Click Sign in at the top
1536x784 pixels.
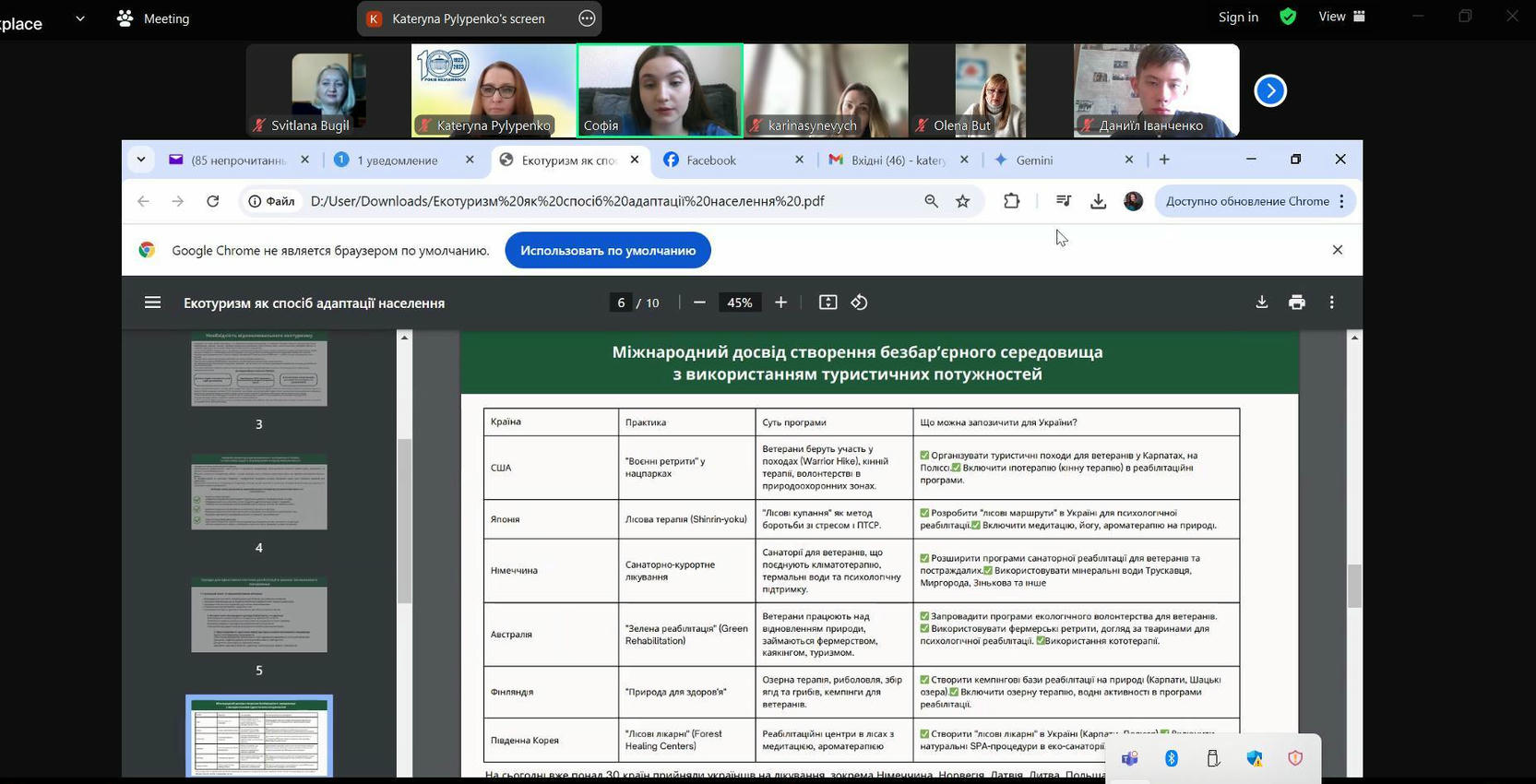click(1238, 17)
